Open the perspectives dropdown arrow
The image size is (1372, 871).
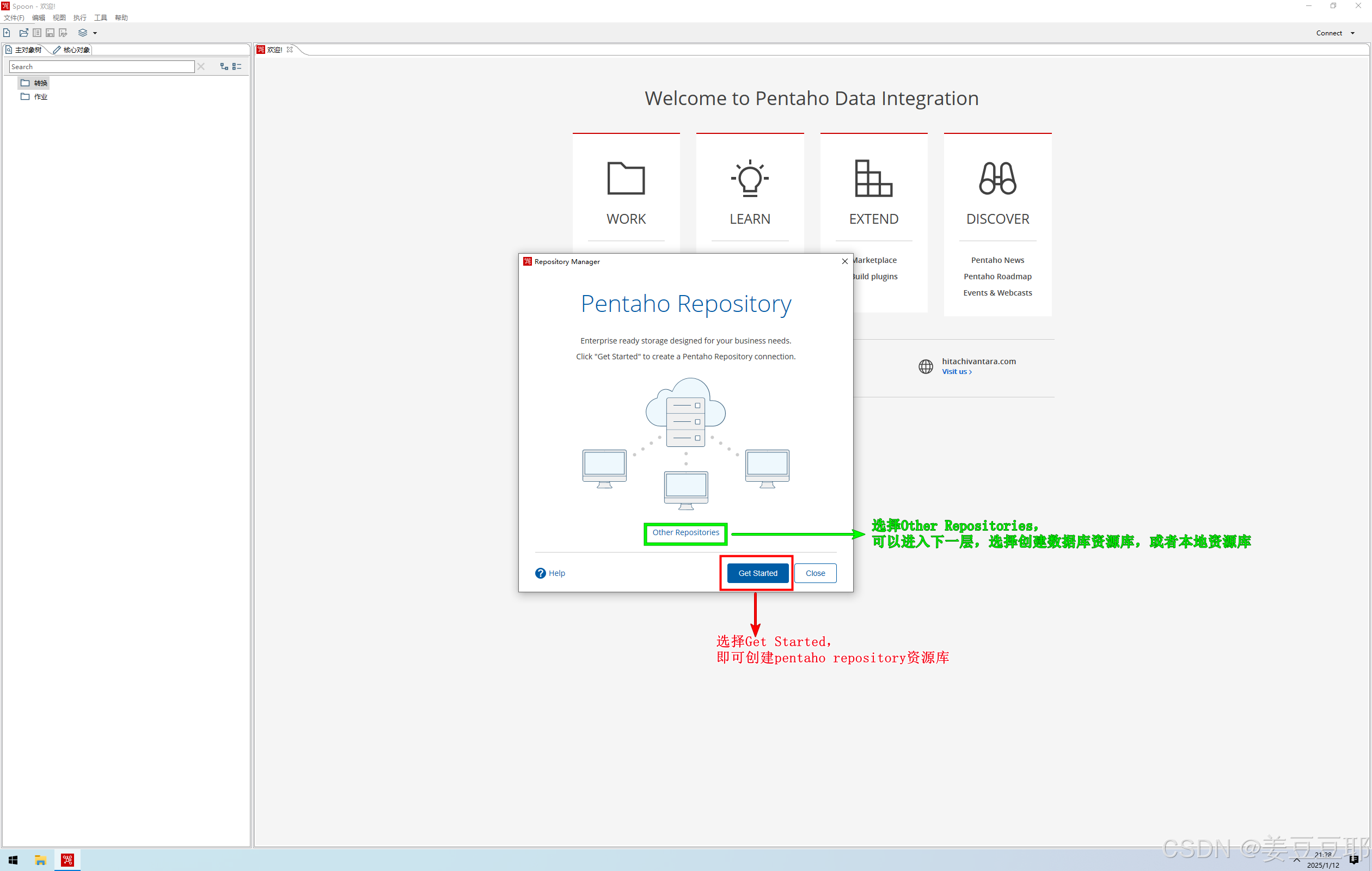coord(95,33)
